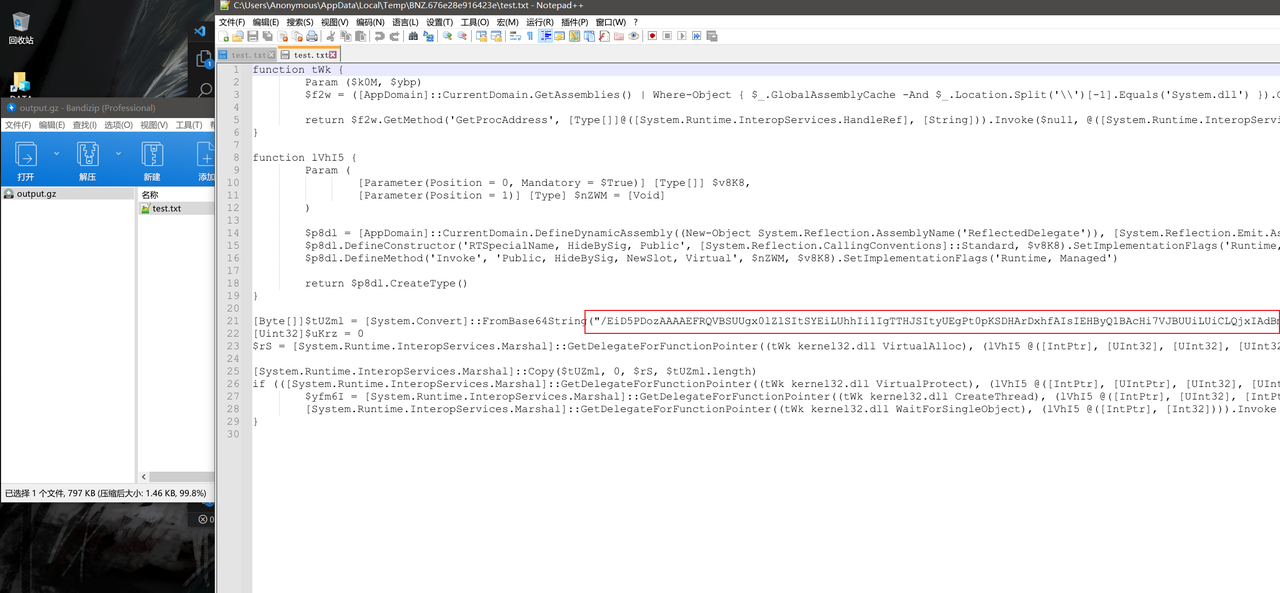Screen dimensions: 1280x593
Task: Close the inactive grey test.txt tab
Action: pyautogui.click(x=272, y=55)
